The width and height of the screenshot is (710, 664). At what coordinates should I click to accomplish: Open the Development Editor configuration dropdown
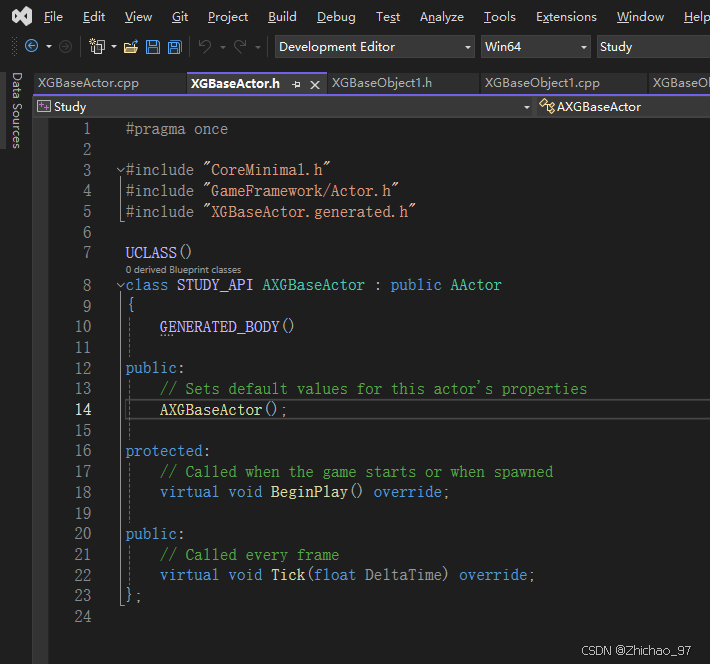tap(468, 47)
